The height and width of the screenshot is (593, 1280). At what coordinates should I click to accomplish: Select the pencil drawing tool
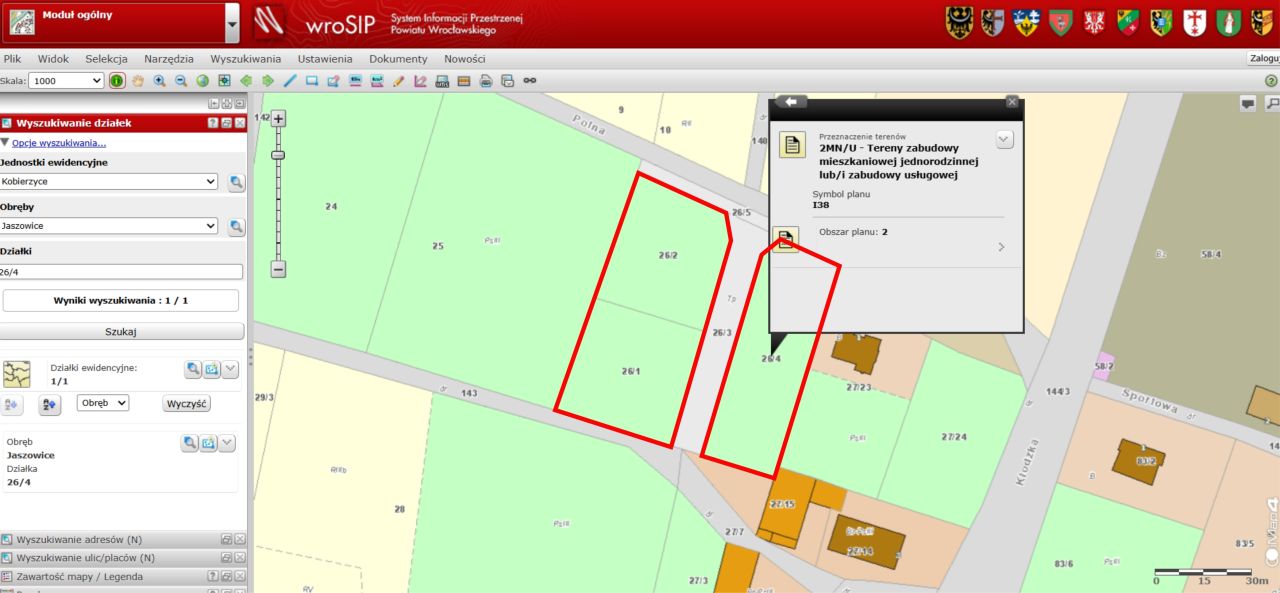click(x=399, y=81)
